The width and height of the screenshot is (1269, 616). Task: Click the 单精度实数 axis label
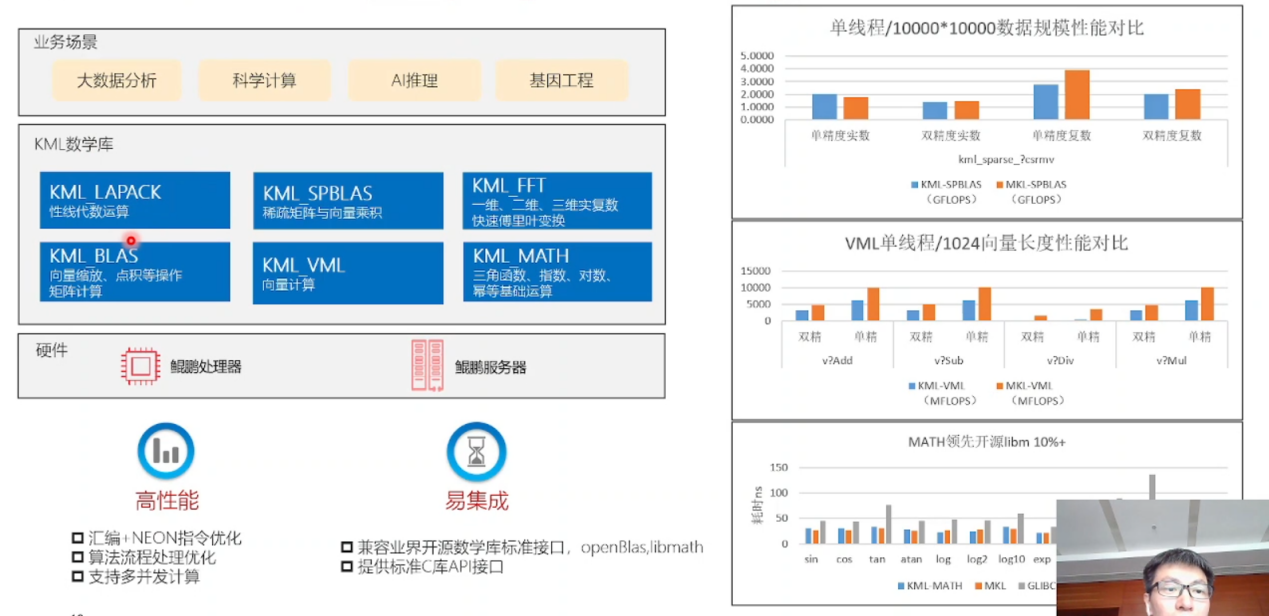pyautogui.click(x=840, y=135)
